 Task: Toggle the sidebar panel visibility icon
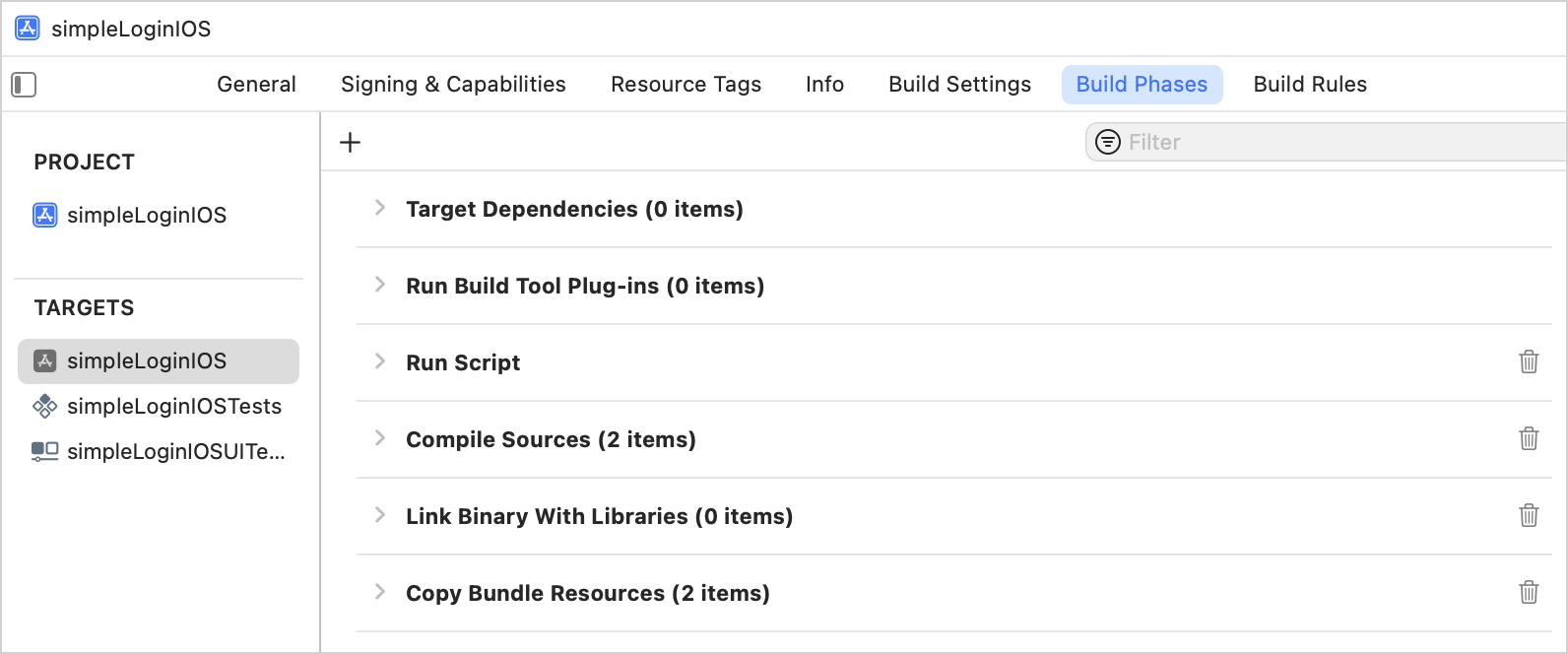click(24, 85)
